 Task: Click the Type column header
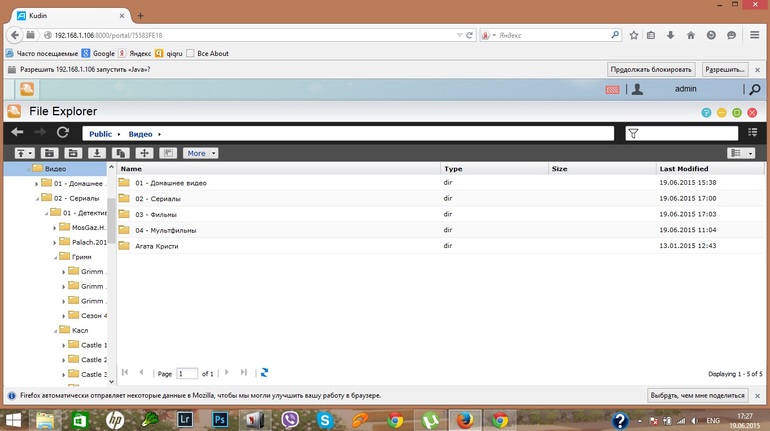[453, 169]
